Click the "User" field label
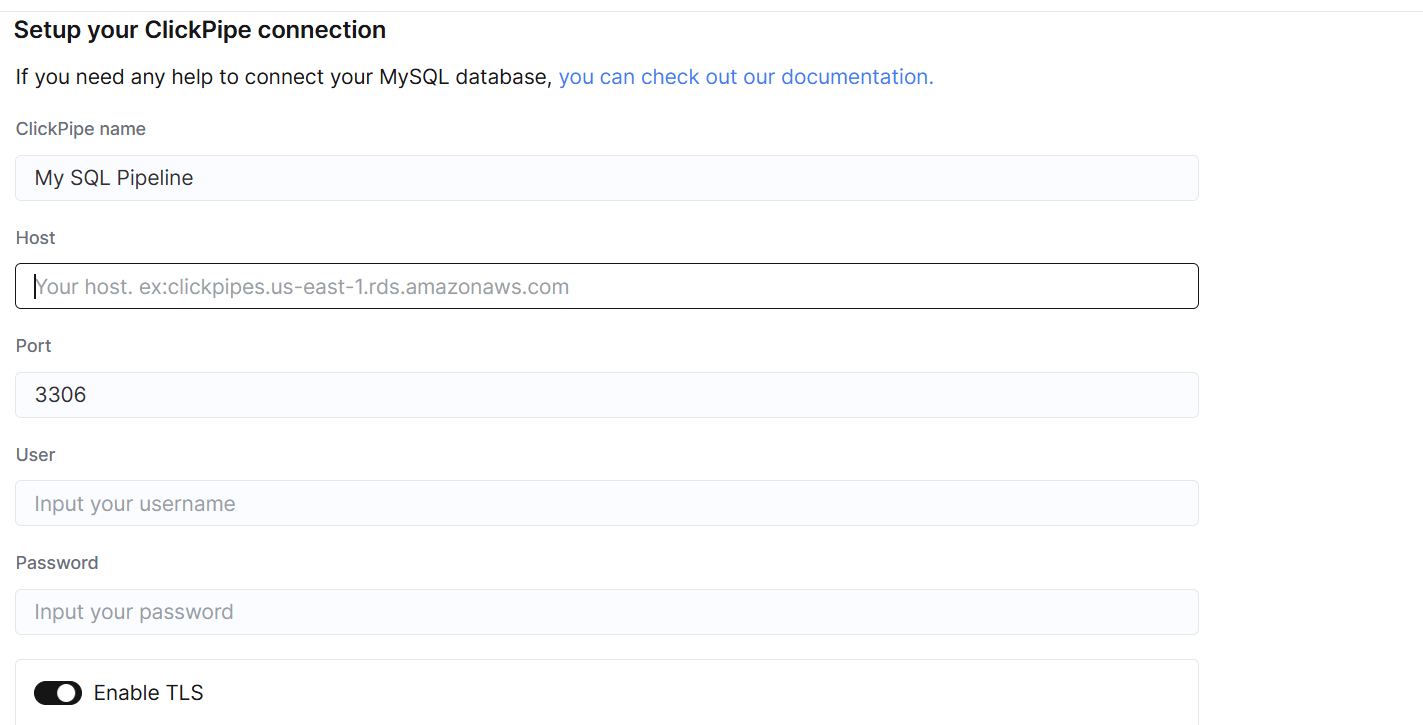The image size is (1423, 725). tap(36, 455)
